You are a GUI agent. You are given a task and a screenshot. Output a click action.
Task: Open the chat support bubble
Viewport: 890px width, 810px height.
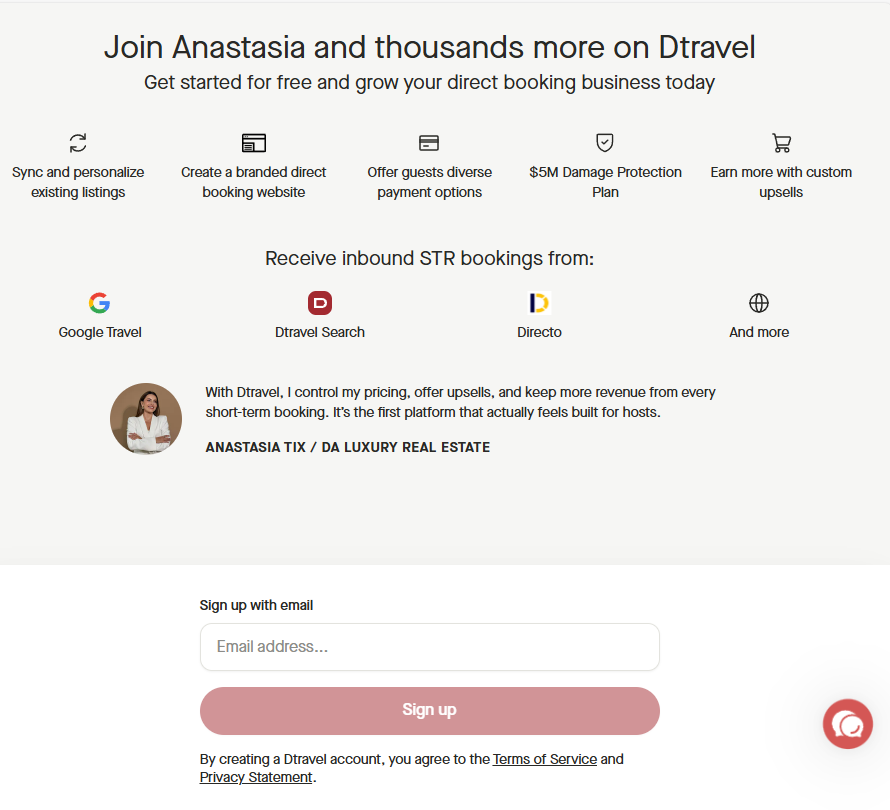pos(848,724)
